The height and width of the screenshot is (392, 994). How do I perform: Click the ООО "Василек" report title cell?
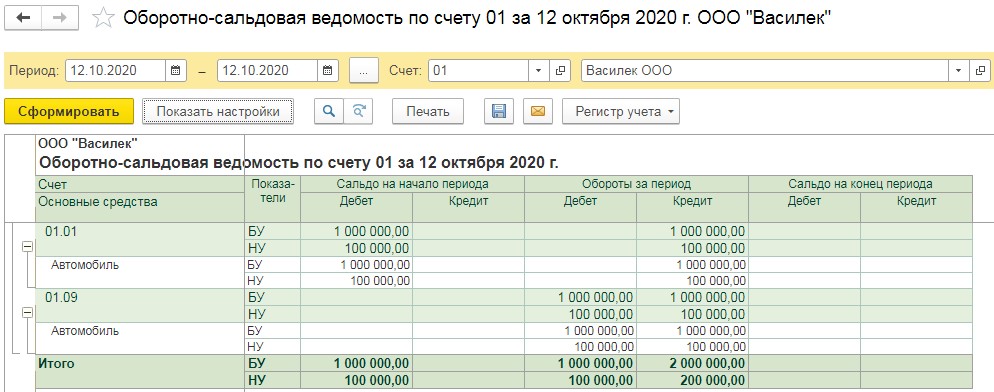pyautogui.click(x=88, y=144)
